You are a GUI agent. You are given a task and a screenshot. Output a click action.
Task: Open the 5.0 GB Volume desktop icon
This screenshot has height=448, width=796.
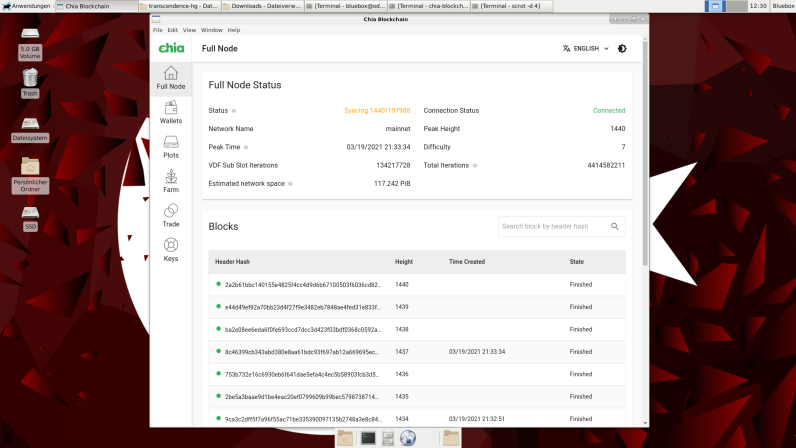tap(30, 44)
